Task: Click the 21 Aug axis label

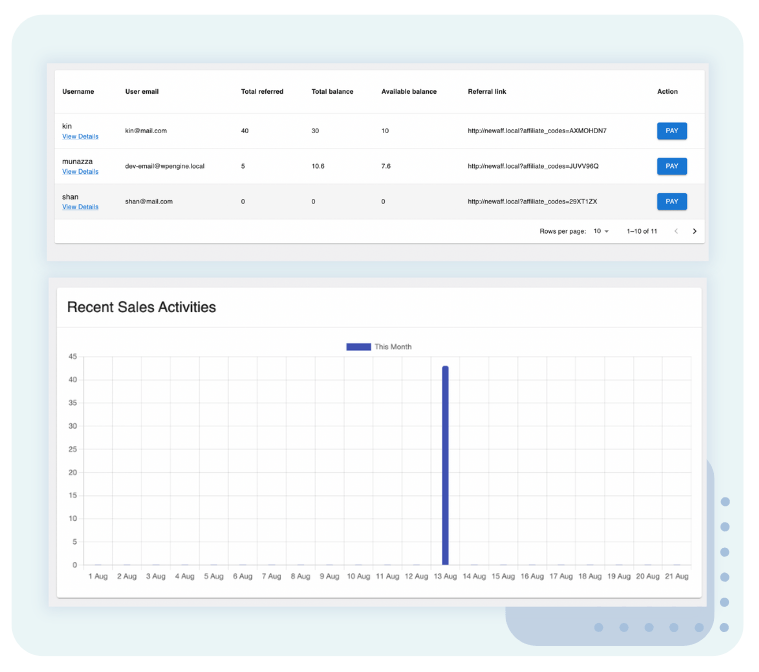Action: click(676, 576)
